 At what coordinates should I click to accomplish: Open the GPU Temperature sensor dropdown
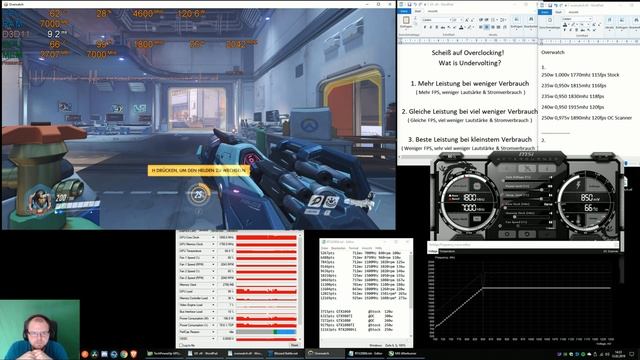[213, 251]
